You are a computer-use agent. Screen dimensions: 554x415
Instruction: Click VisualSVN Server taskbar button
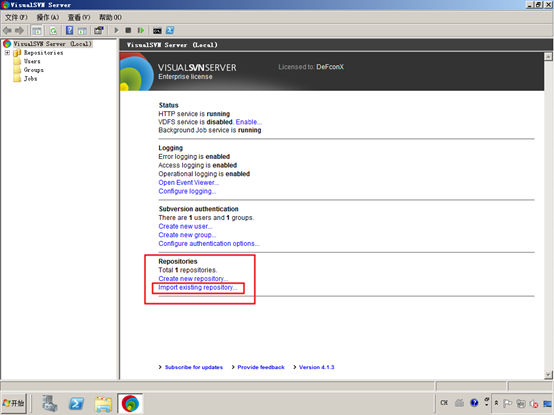pyautogui.click(x=130, y=403)
